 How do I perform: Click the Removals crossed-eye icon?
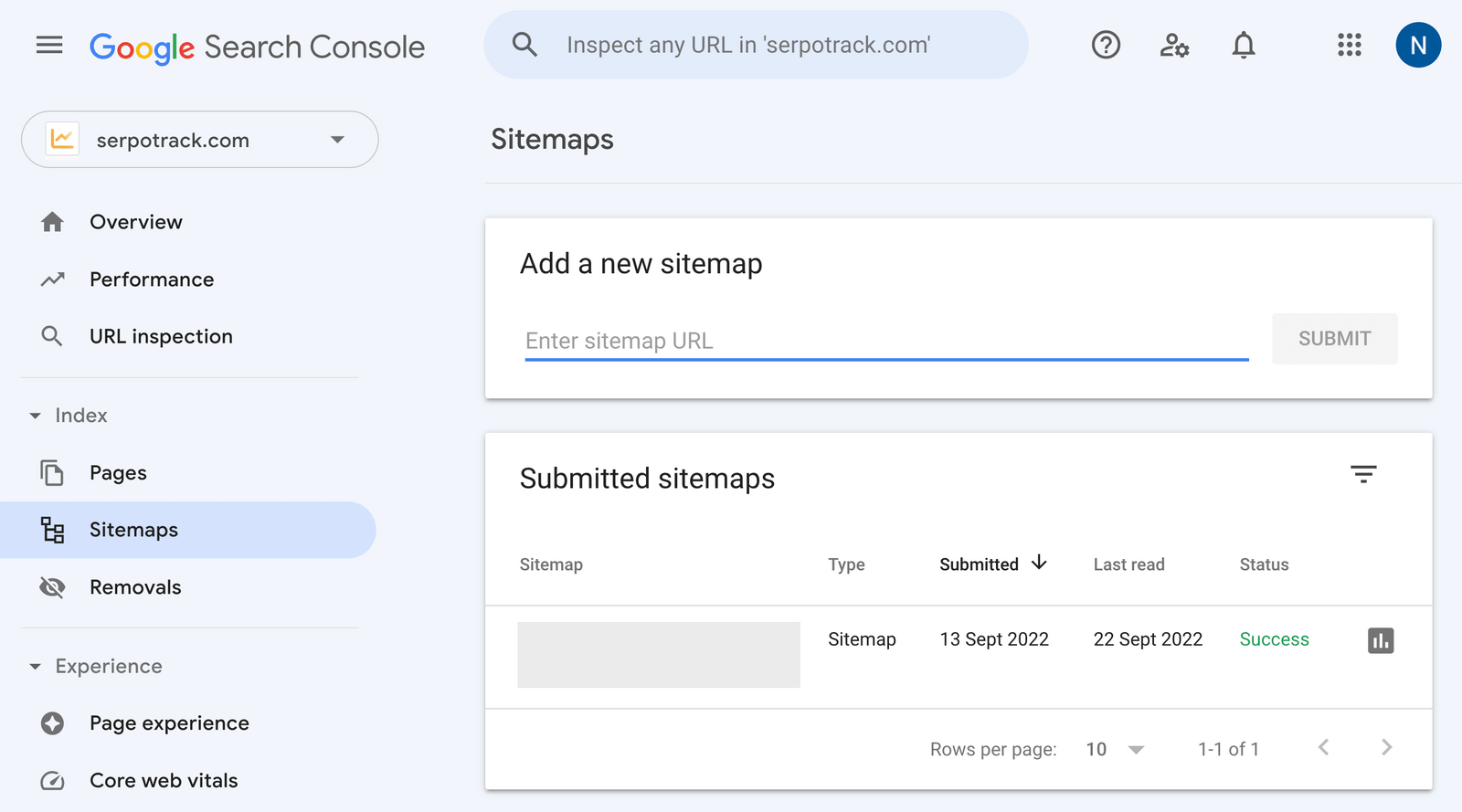coord(52,587)
